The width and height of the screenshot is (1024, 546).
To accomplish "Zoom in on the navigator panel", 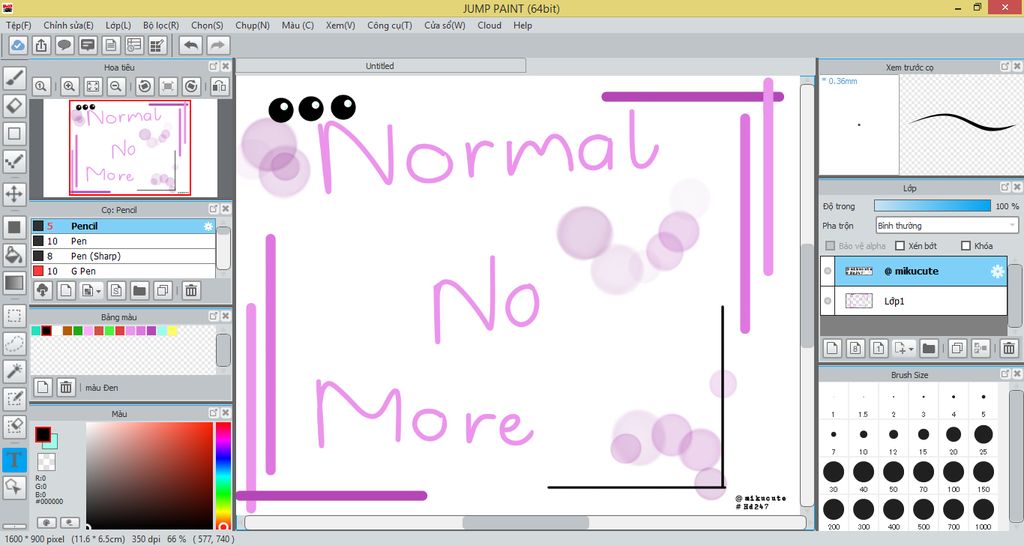I will coord(69,87).
